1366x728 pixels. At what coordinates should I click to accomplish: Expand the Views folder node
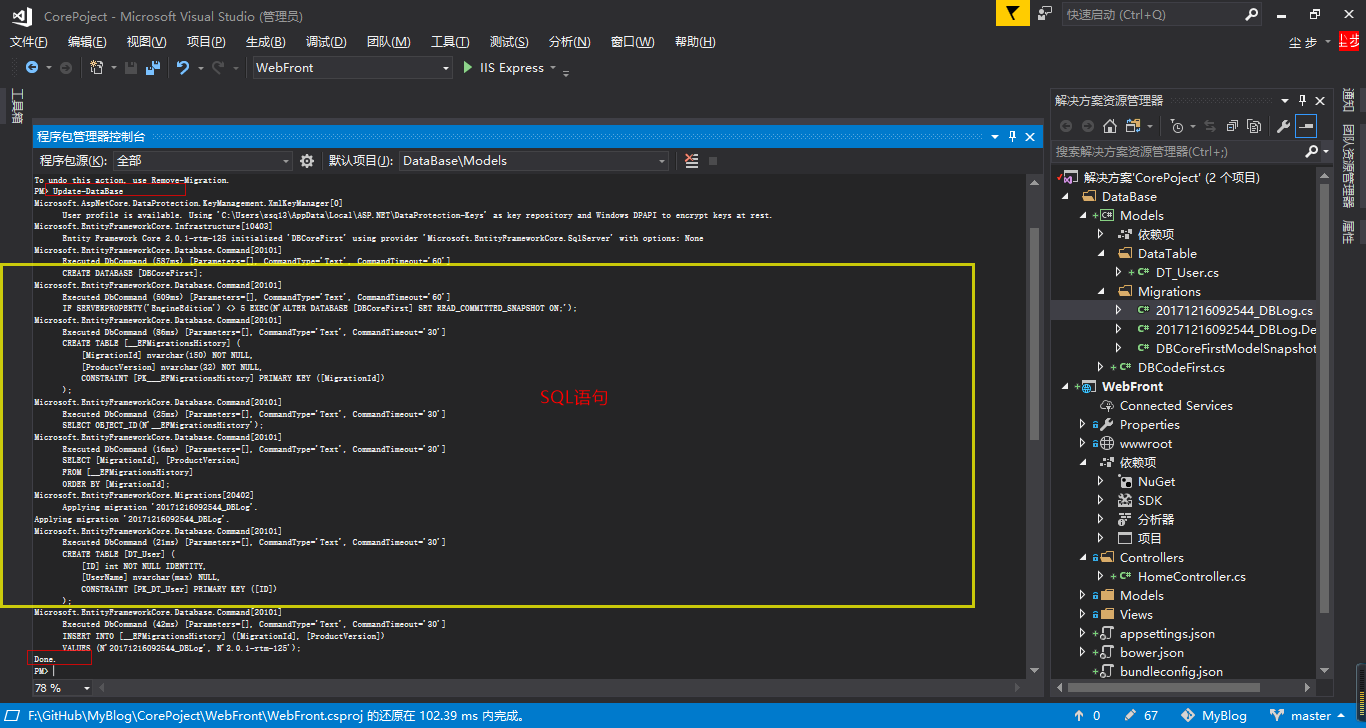(1082, 614)
